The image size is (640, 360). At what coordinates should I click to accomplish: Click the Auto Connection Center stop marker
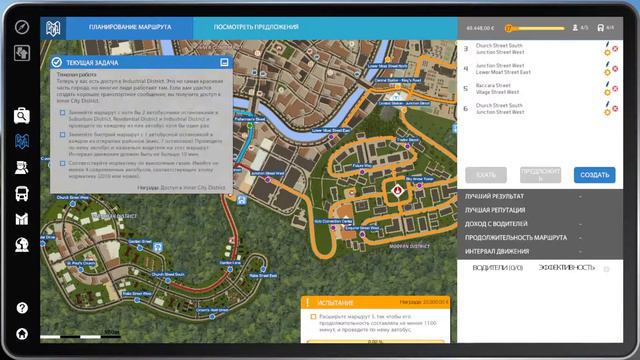pyautogui.click(x=333, y=228)
